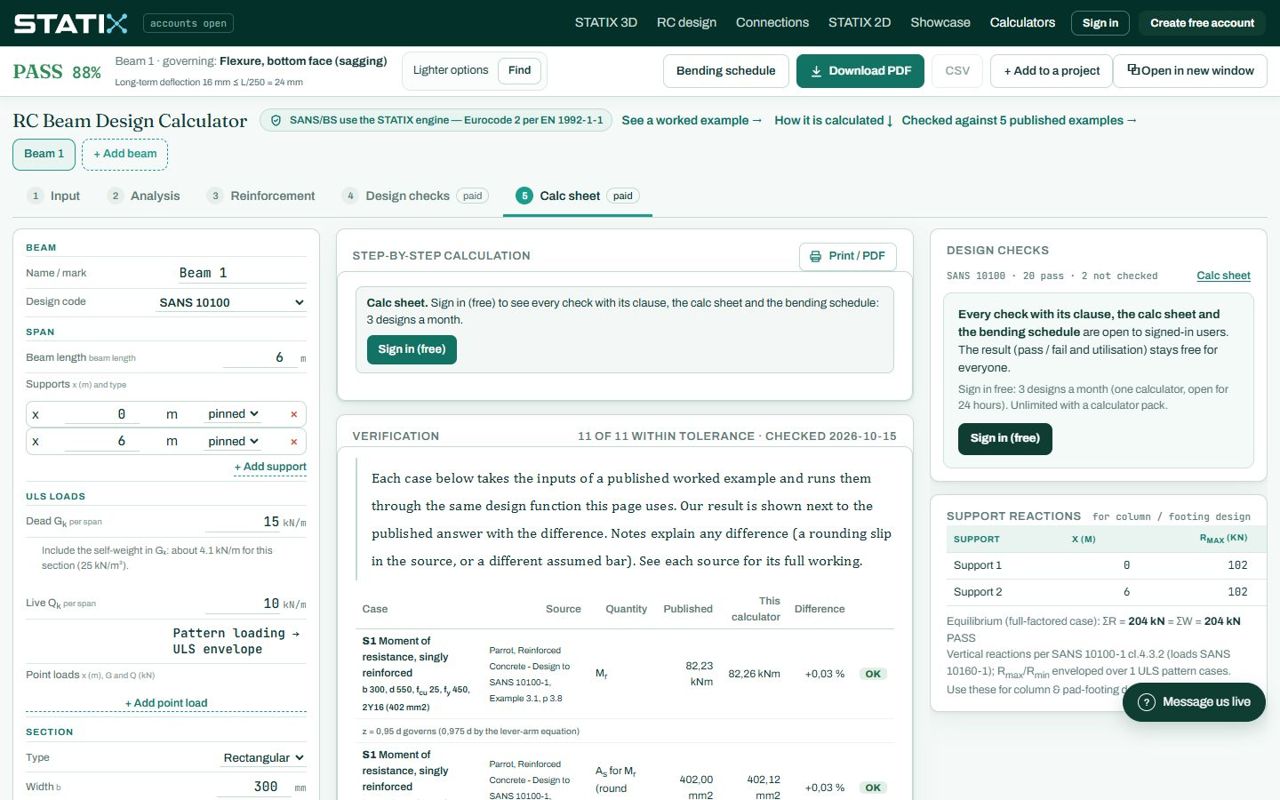
Task: Go to the Reinforcement tab
Action: [261, 196]
